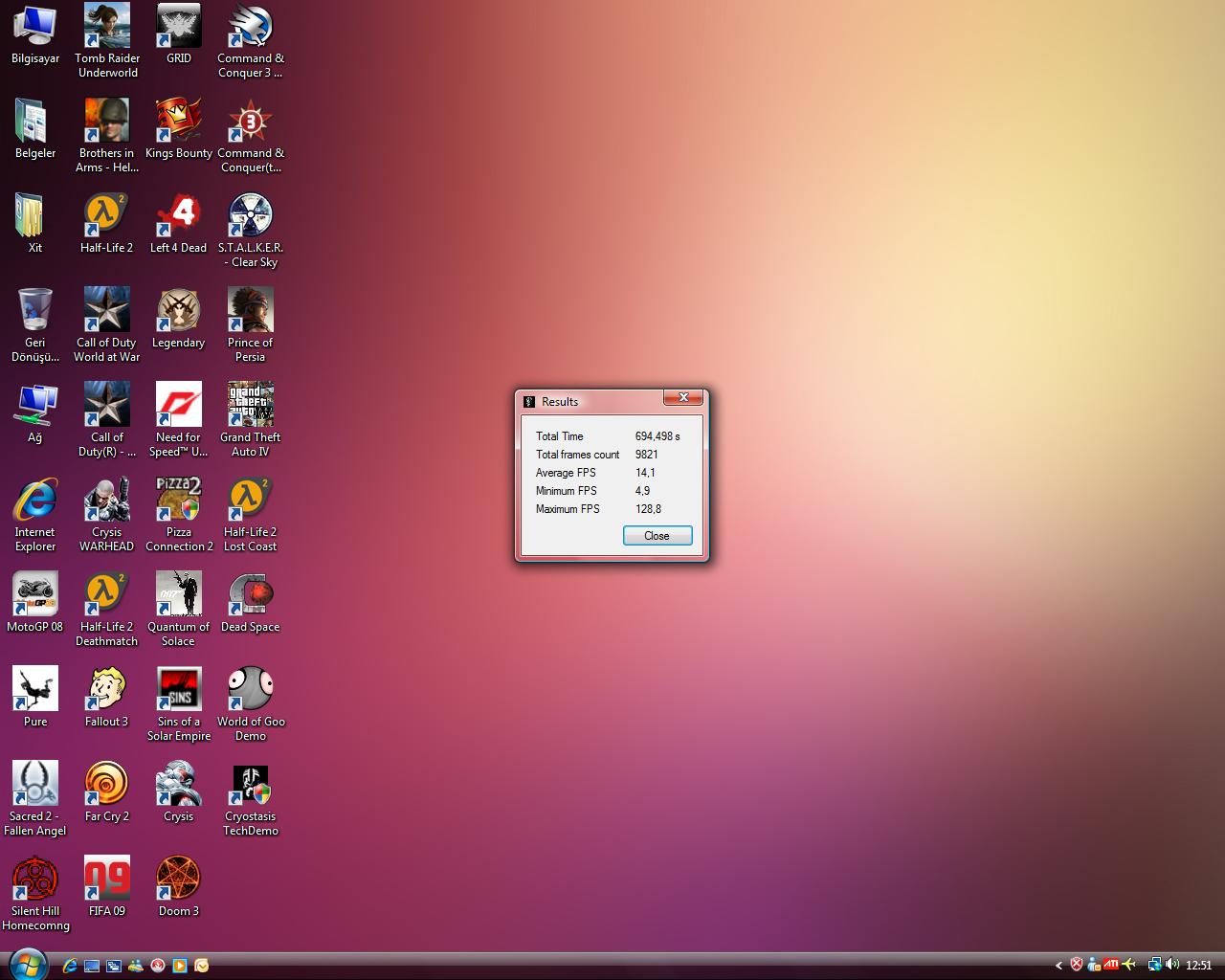Close the Results dialog with Close button

[657, 536]
